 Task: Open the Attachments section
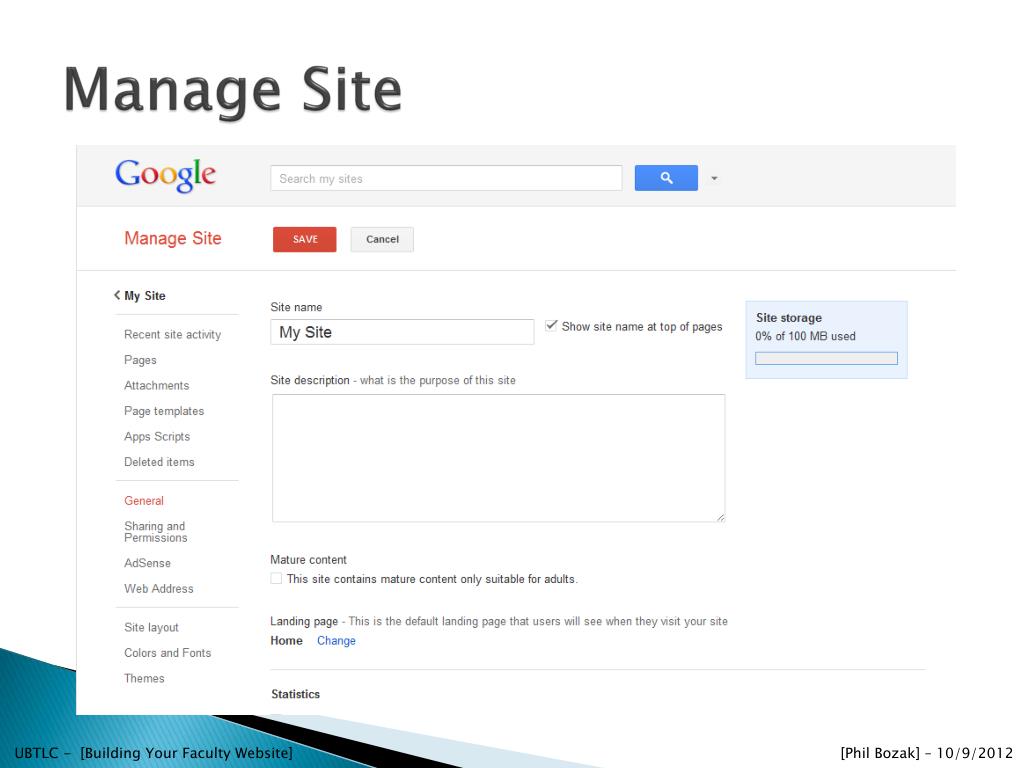(157, 385)
